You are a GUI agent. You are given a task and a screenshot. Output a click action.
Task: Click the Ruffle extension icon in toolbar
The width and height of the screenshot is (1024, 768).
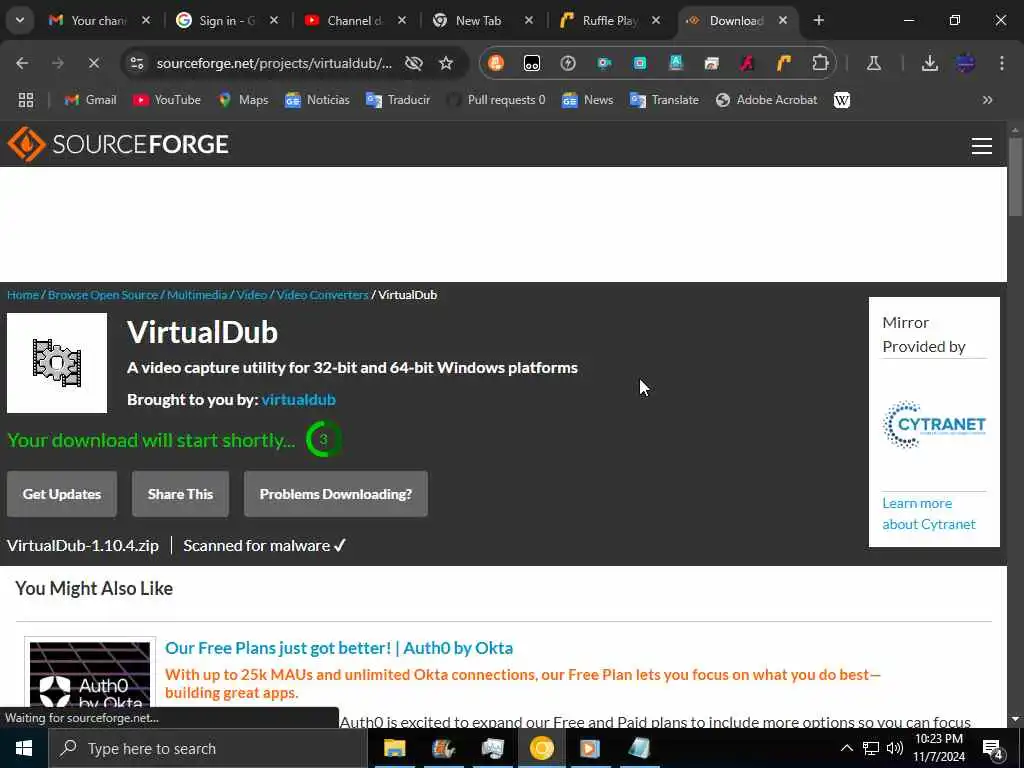(x=784, y=63)
